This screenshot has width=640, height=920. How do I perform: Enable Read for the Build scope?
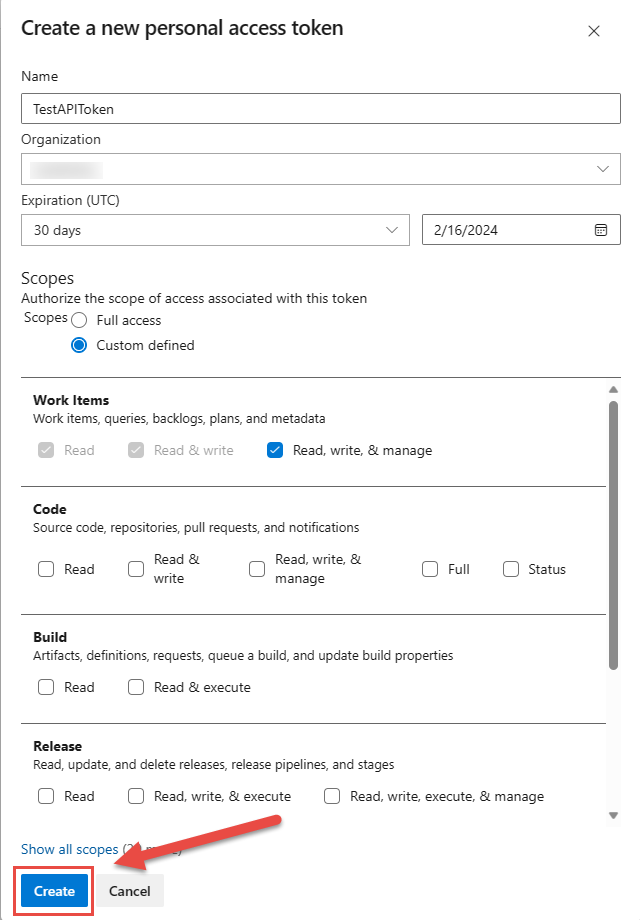(46, 687)
